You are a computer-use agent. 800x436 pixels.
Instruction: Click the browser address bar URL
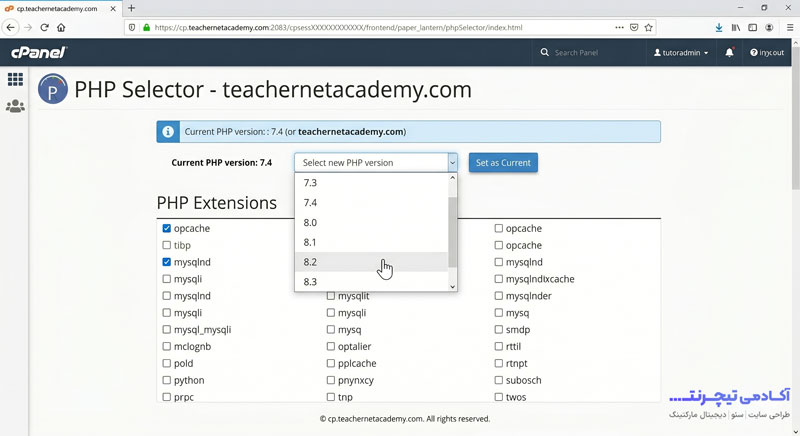tap(338, 28)
